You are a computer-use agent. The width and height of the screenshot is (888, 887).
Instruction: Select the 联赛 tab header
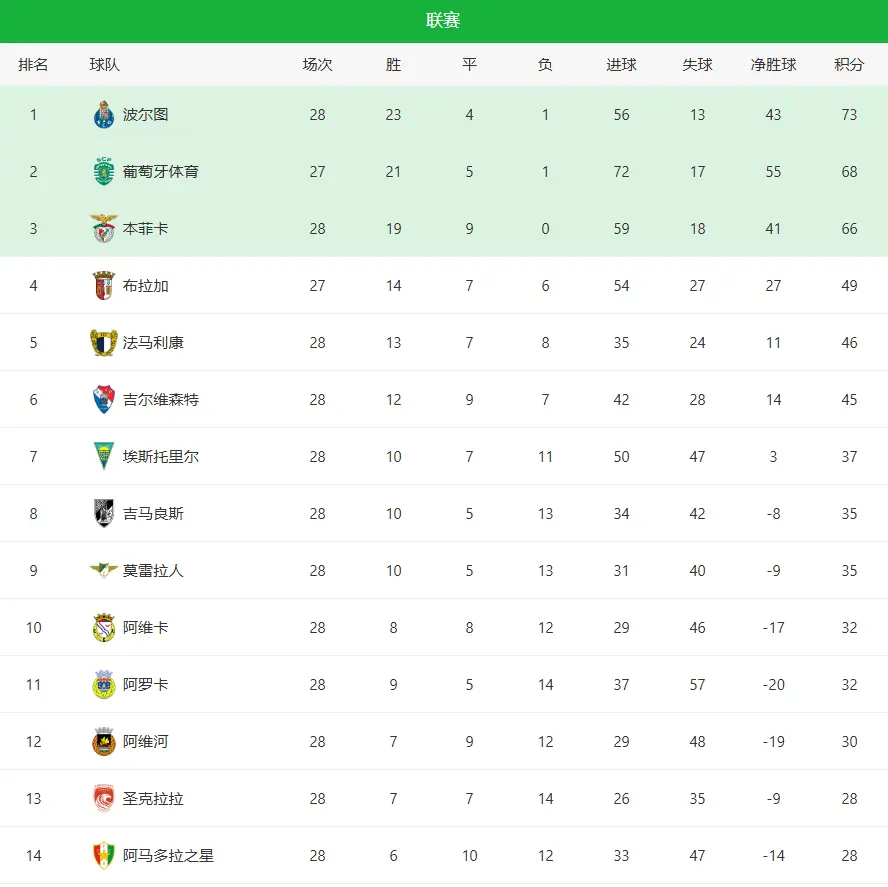[443, 21]
